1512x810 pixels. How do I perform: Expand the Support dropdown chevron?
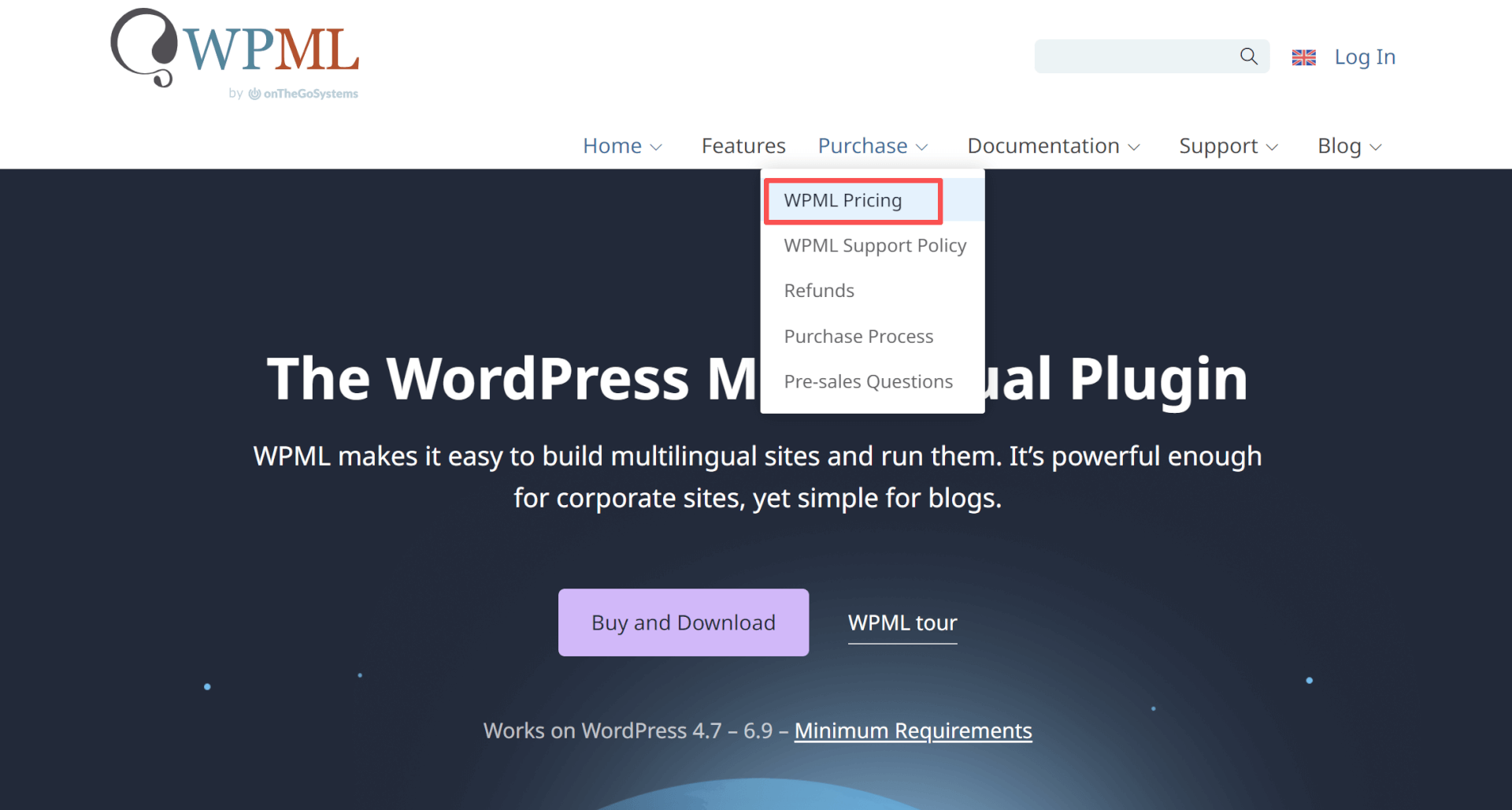pos(1272,147)
